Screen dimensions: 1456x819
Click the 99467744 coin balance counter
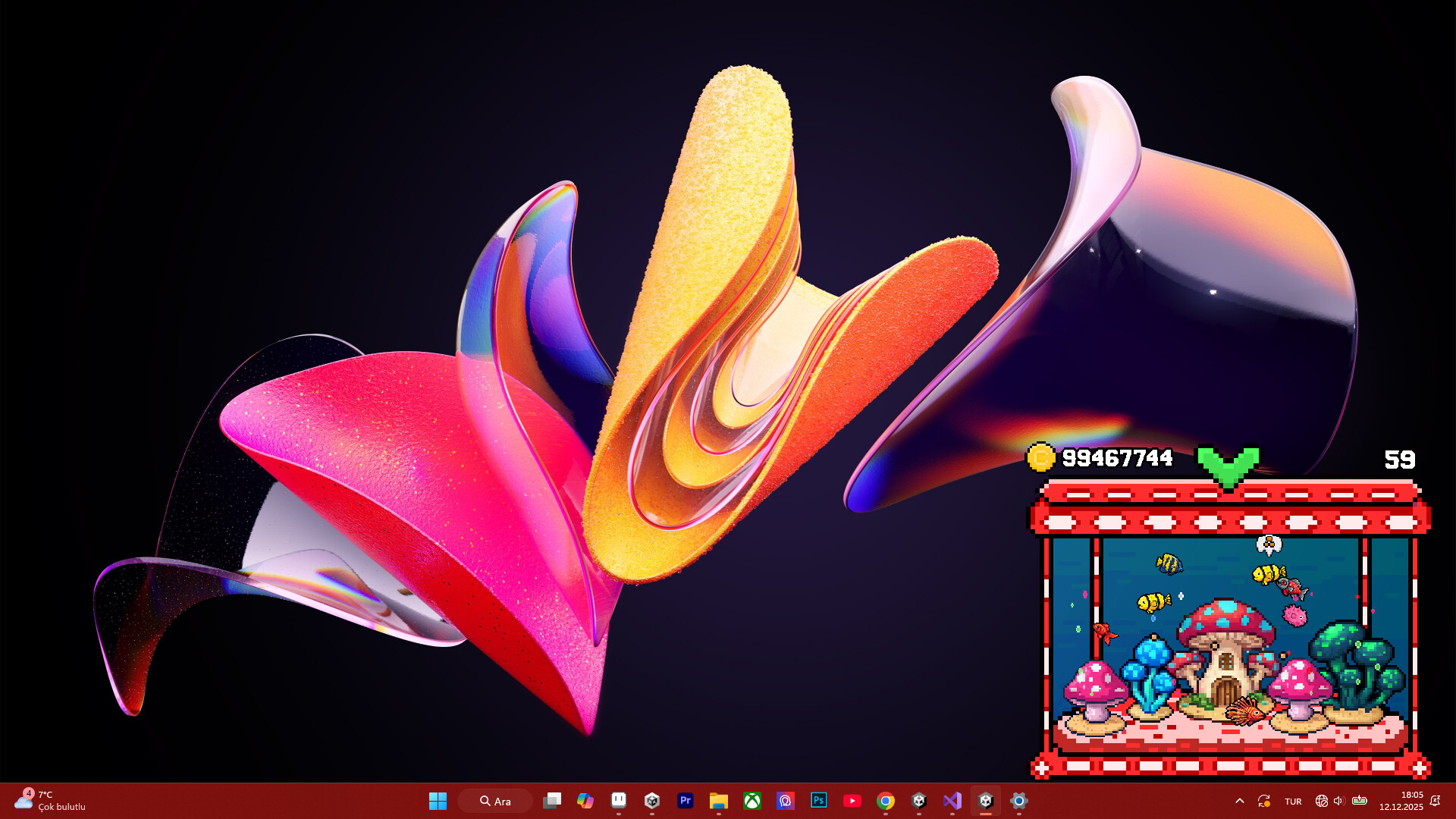(1117, 457)
